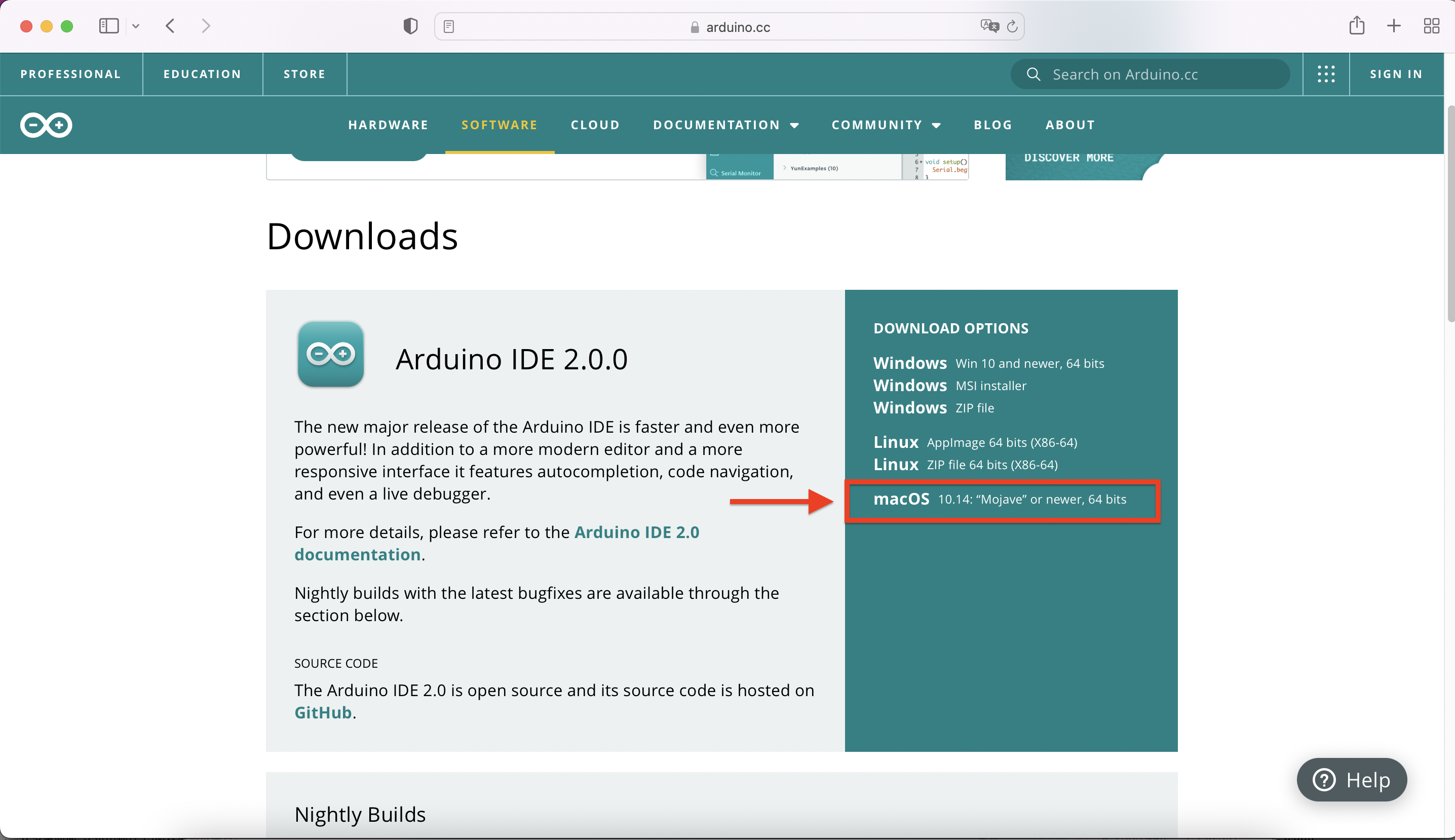Image resolution: width=1455 pixels, height=840 pixels.
Task: Show Reader view icon in address bar
Action: 449,26
